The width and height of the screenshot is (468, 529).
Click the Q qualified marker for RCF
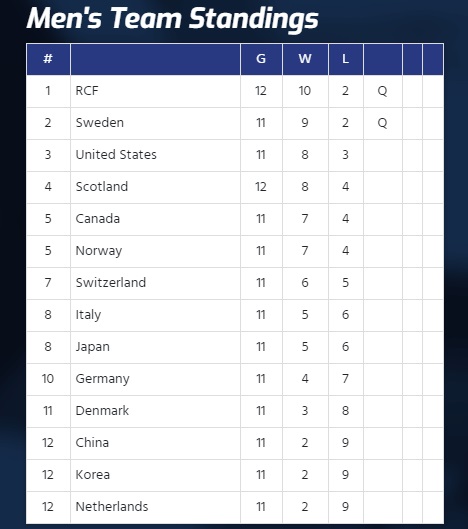click(382, 91)
